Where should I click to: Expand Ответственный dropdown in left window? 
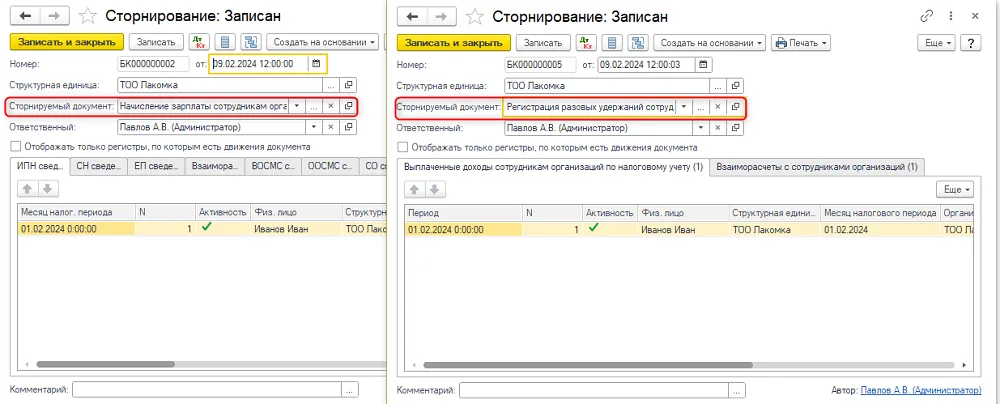point(313,127)
